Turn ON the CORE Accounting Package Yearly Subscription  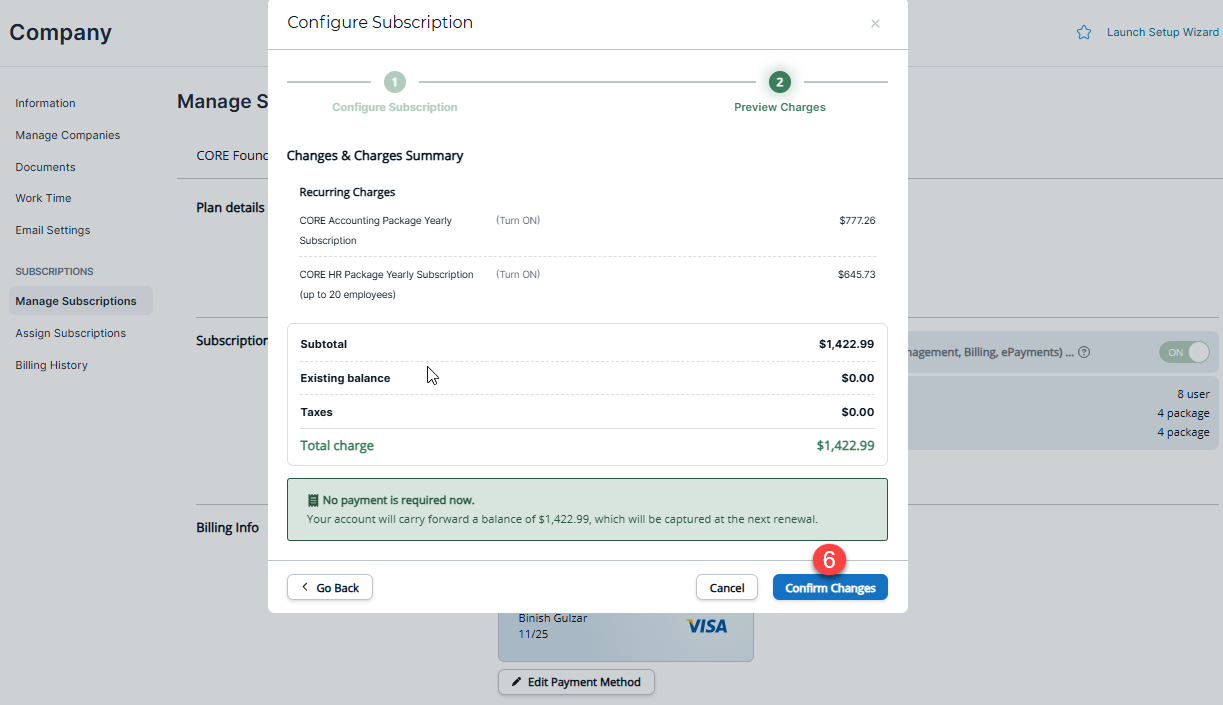tap(517, 220)
